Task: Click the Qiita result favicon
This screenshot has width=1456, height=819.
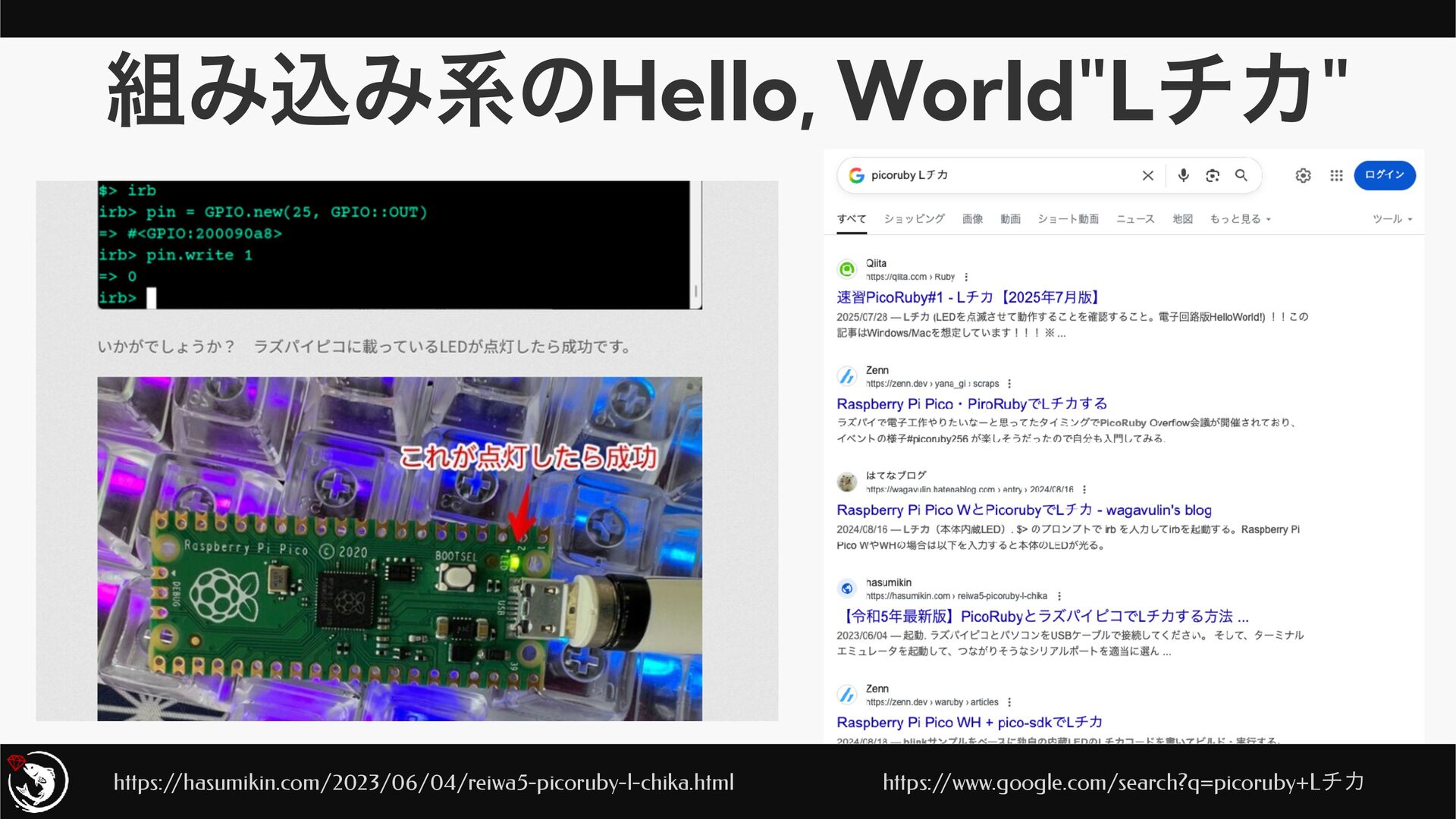Action: tap(847, 269)
